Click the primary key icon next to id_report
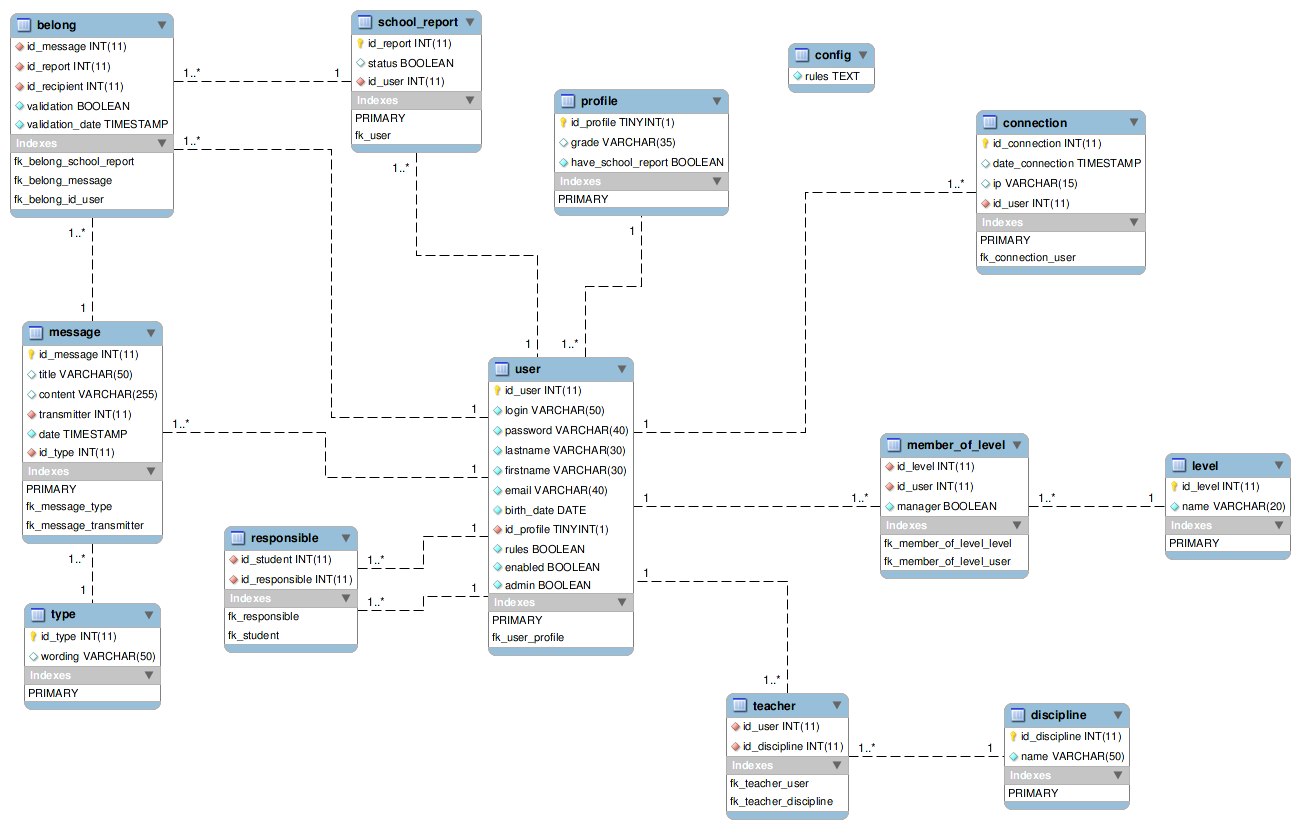The height and width of the screenshot is (829, 1300). pyautogui.click(x=362, y=44)
